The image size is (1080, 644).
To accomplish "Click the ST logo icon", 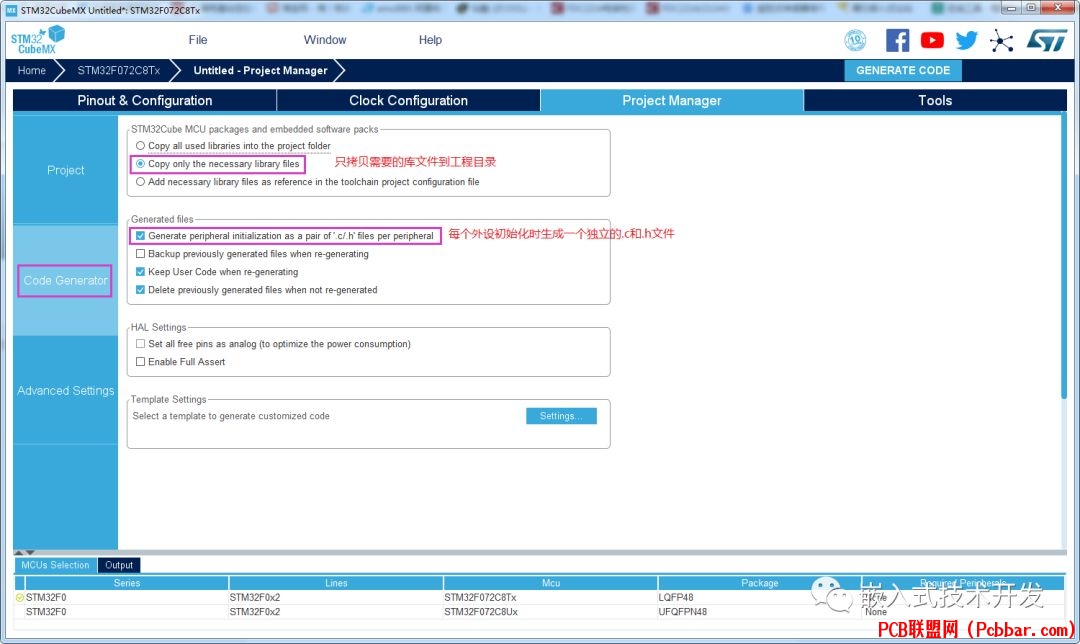I will pos(1047,40).
